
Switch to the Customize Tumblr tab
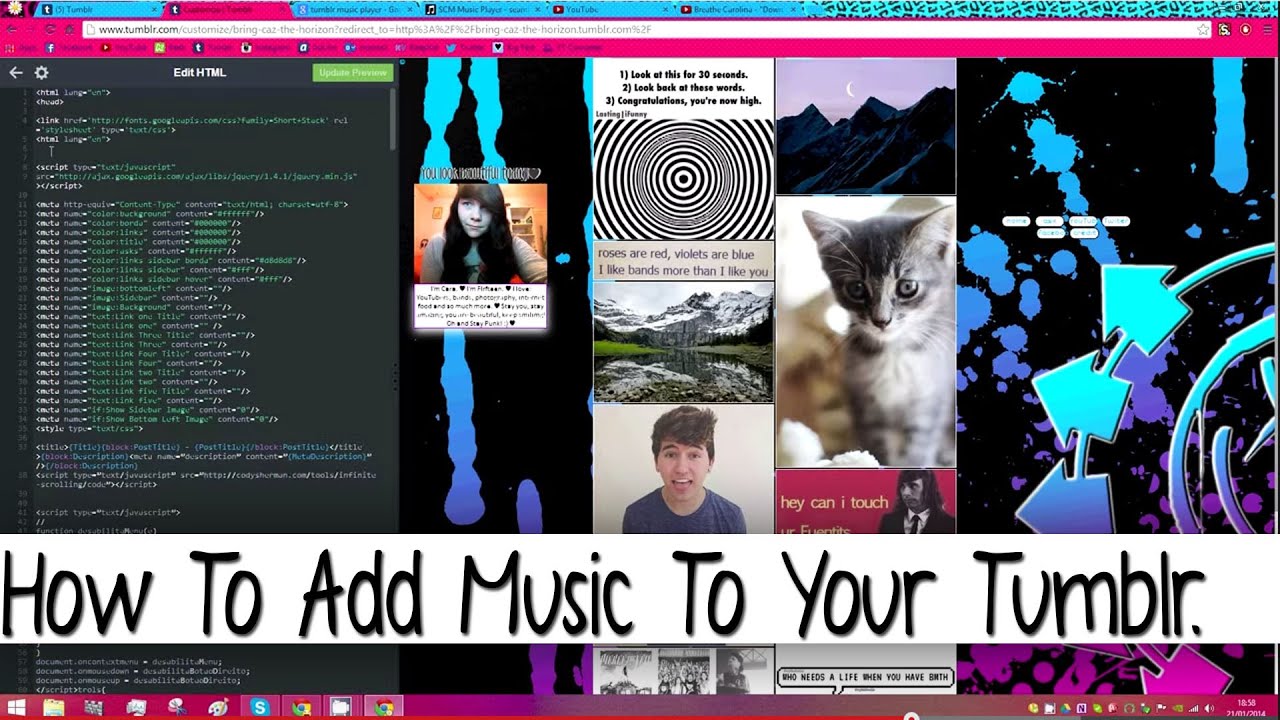(x=227, y=9)
